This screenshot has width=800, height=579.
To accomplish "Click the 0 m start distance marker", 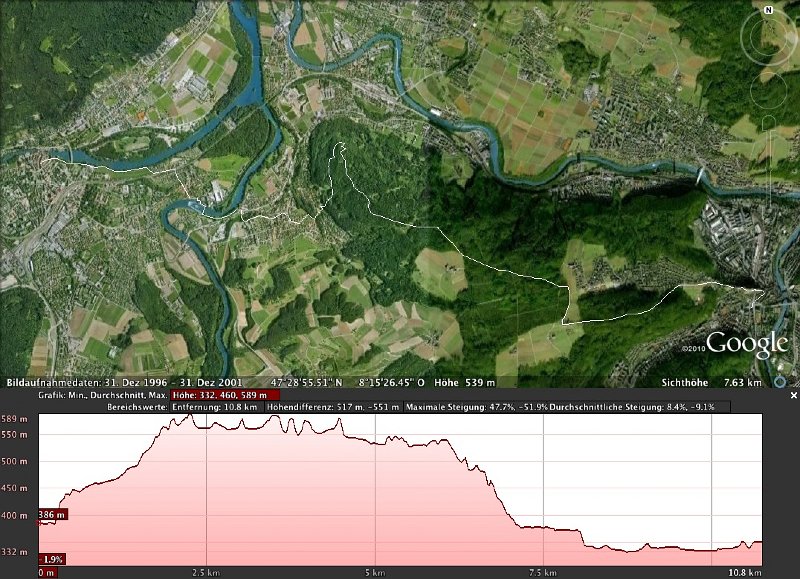I will point(46,573).
